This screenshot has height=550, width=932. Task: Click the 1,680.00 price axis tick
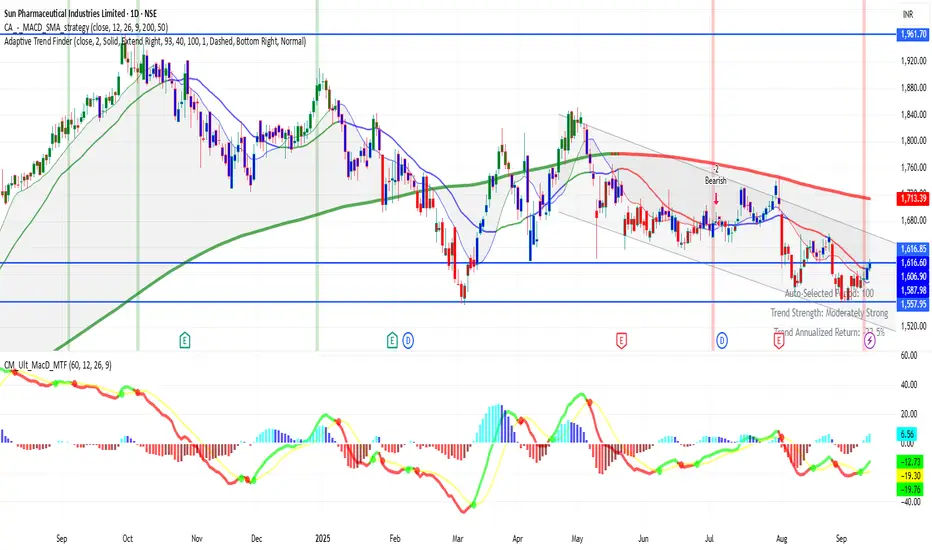pos(914,221)
